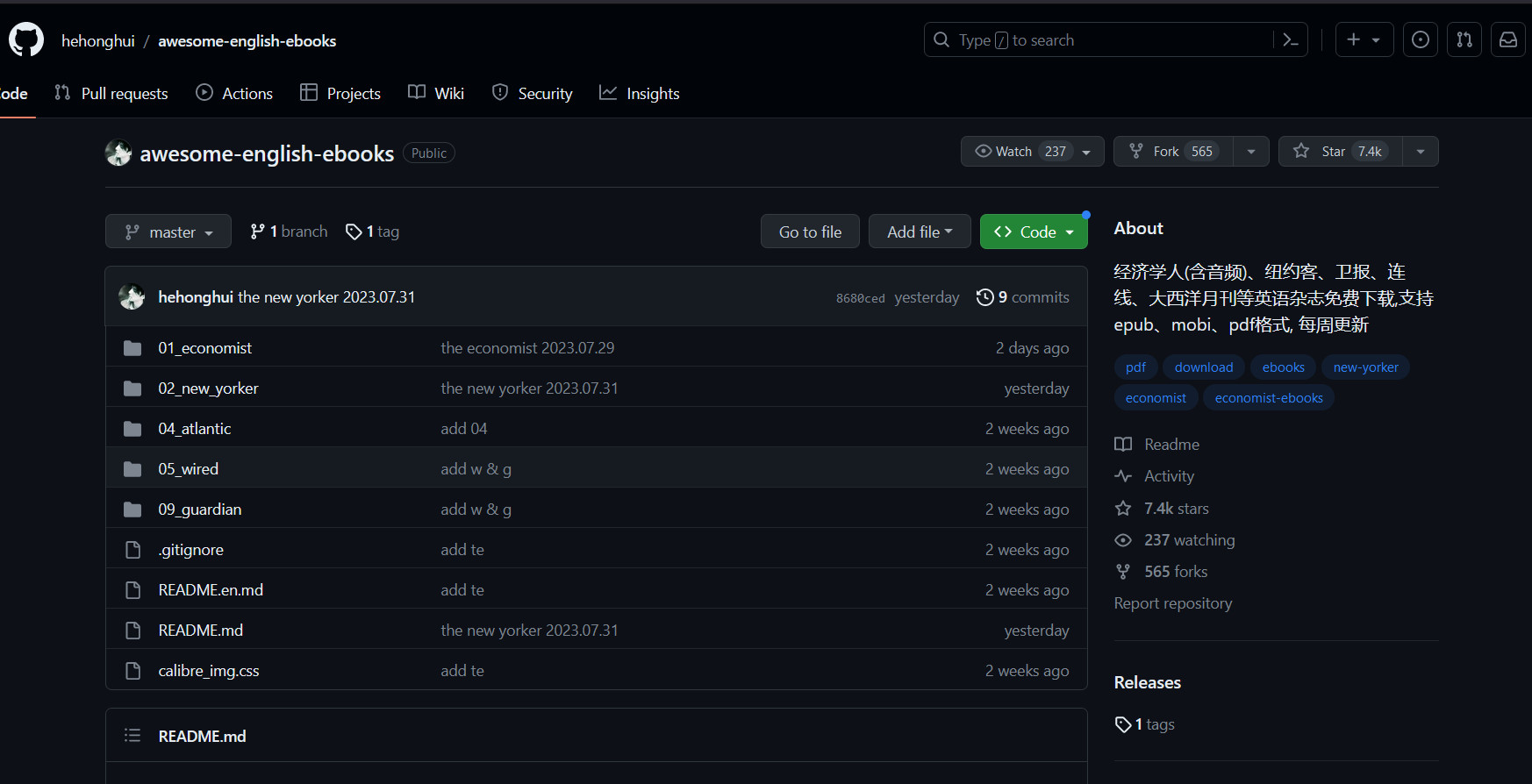Open the calibre_img.css file name
The image size is (1532, 784).
209,671
